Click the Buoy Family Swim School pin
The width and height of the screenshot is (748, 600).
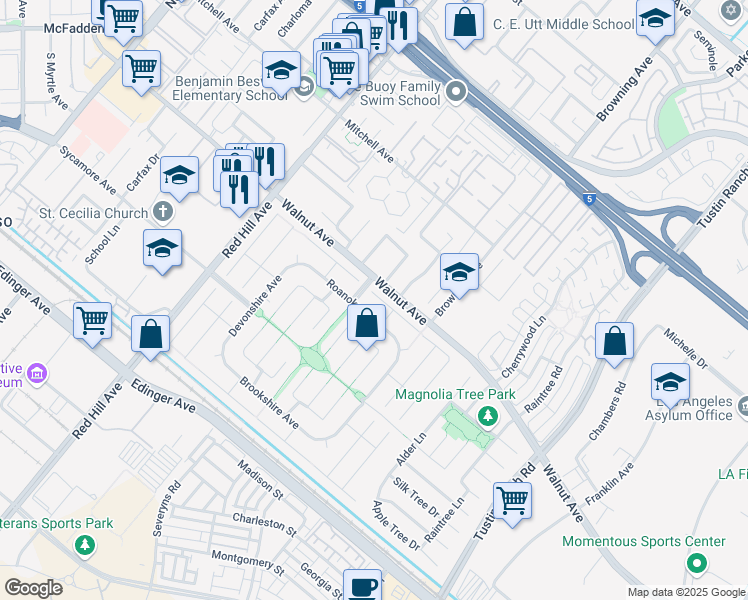coord(456,92)
